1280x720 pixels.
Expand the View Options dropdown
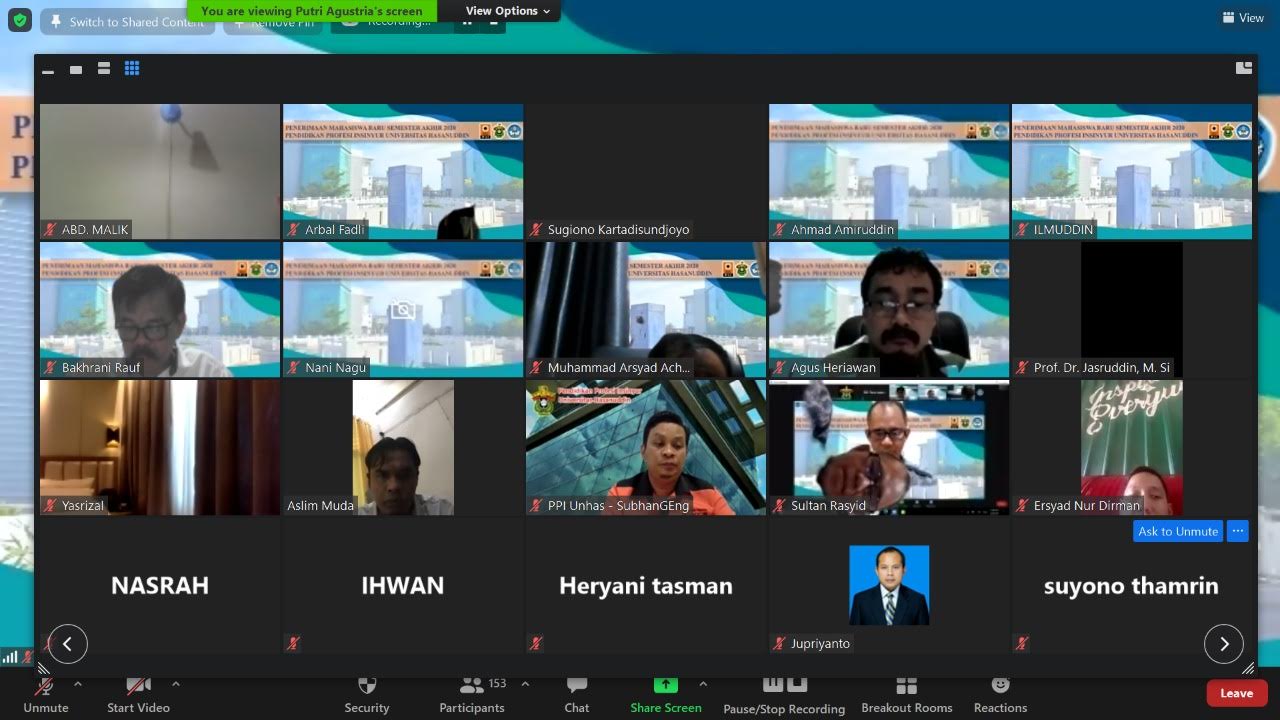click(x=507, y=11)
